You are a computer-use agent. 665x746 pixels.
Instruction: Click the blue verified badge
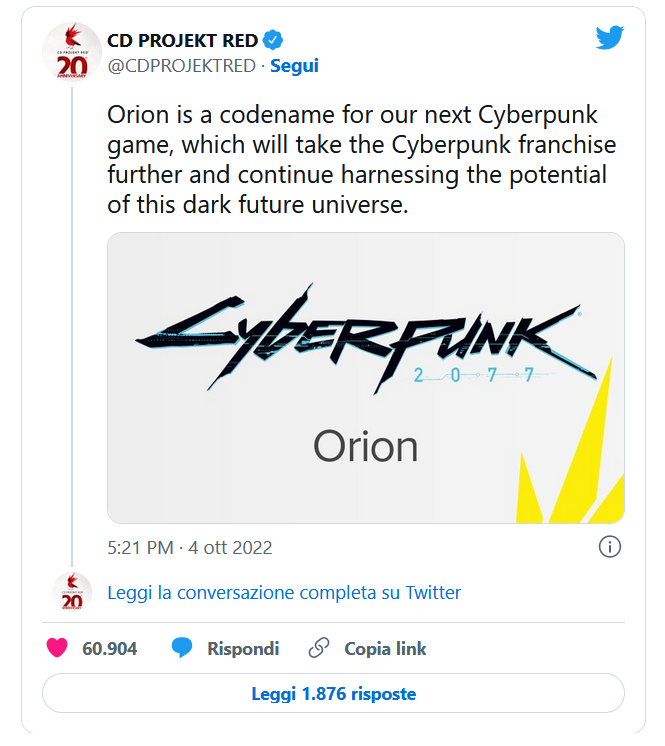click(x=273, y=40)
